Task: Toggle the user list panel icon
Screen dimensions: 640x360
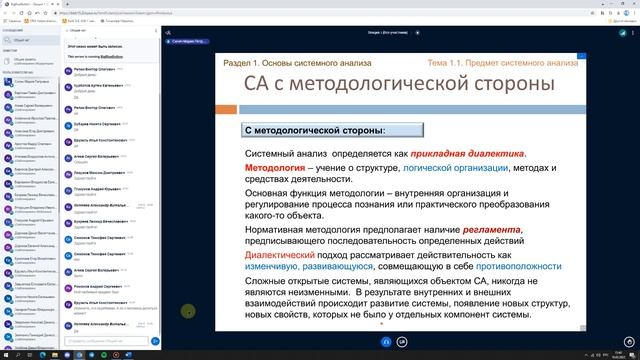Action: click(168, 33)
